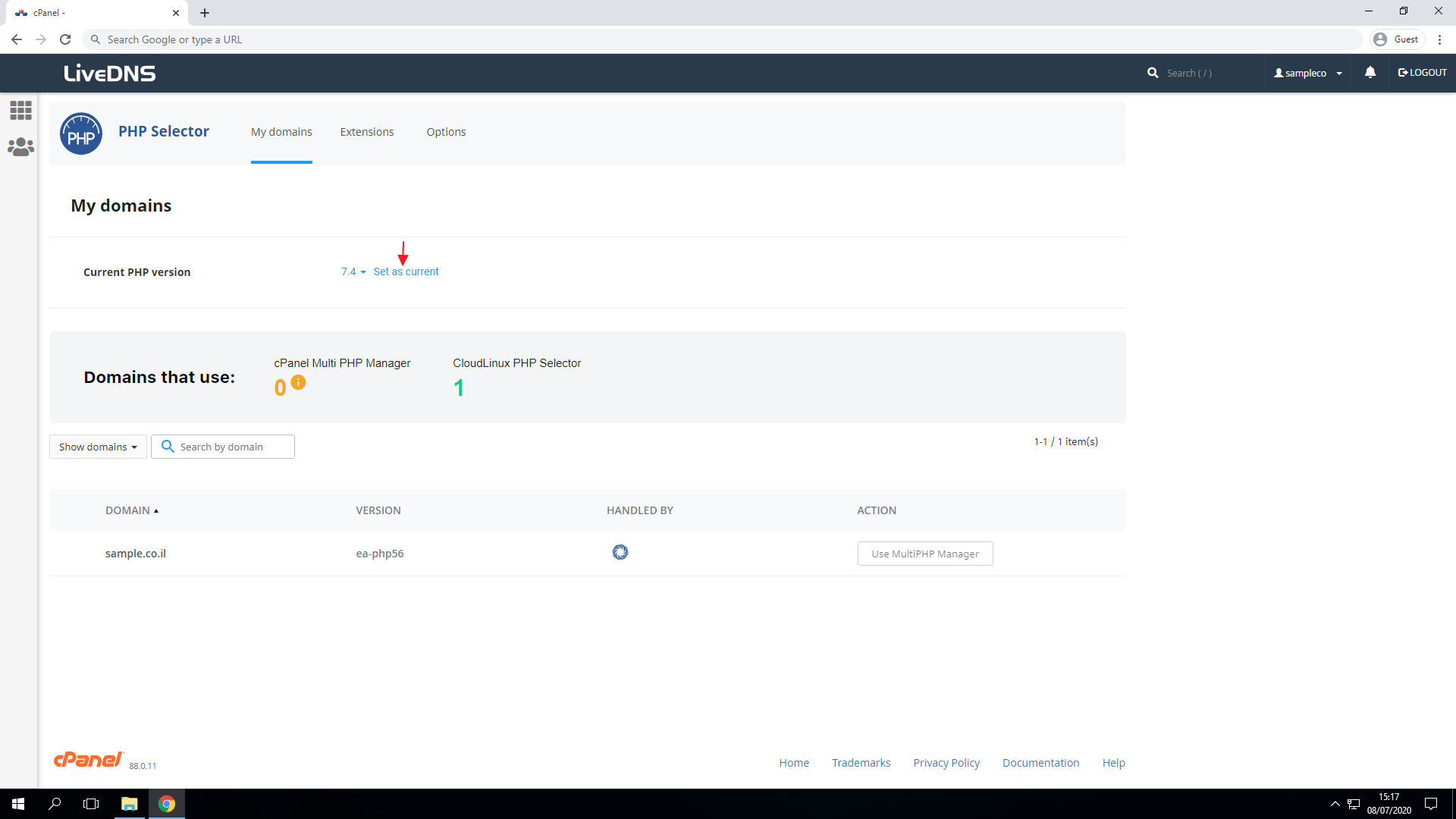Click the Chrome taskbar icon
The image size is (1456, 819).
tap(167, 804)
